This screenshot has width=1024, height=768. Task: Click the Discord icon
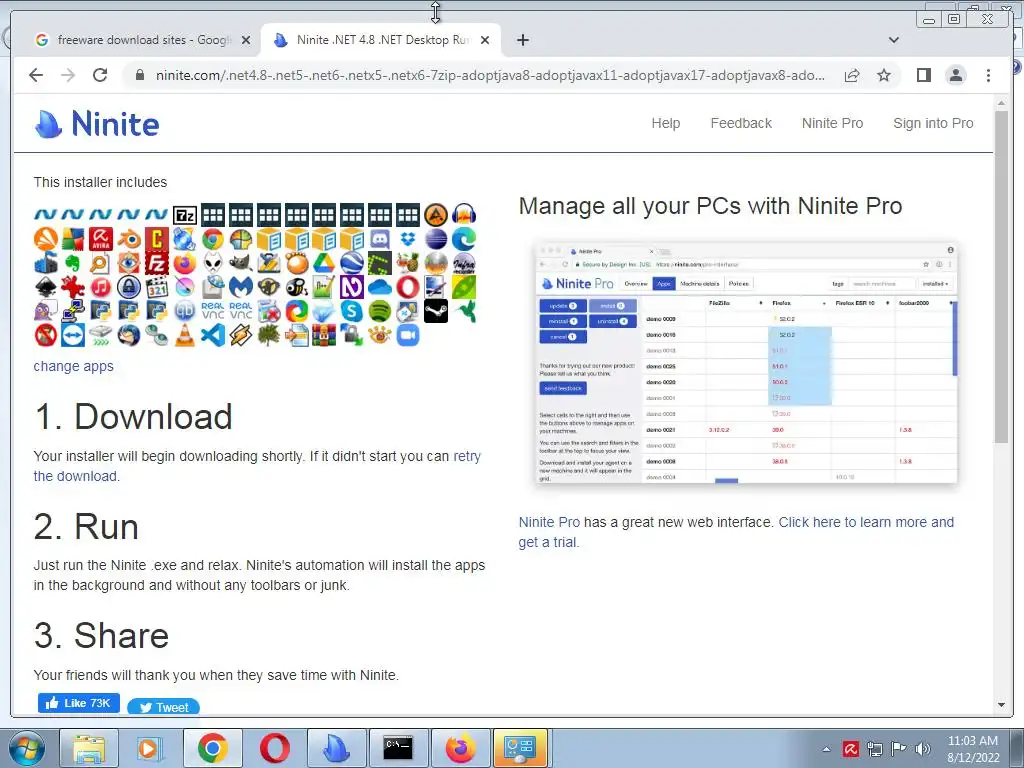tap(380, 240)
